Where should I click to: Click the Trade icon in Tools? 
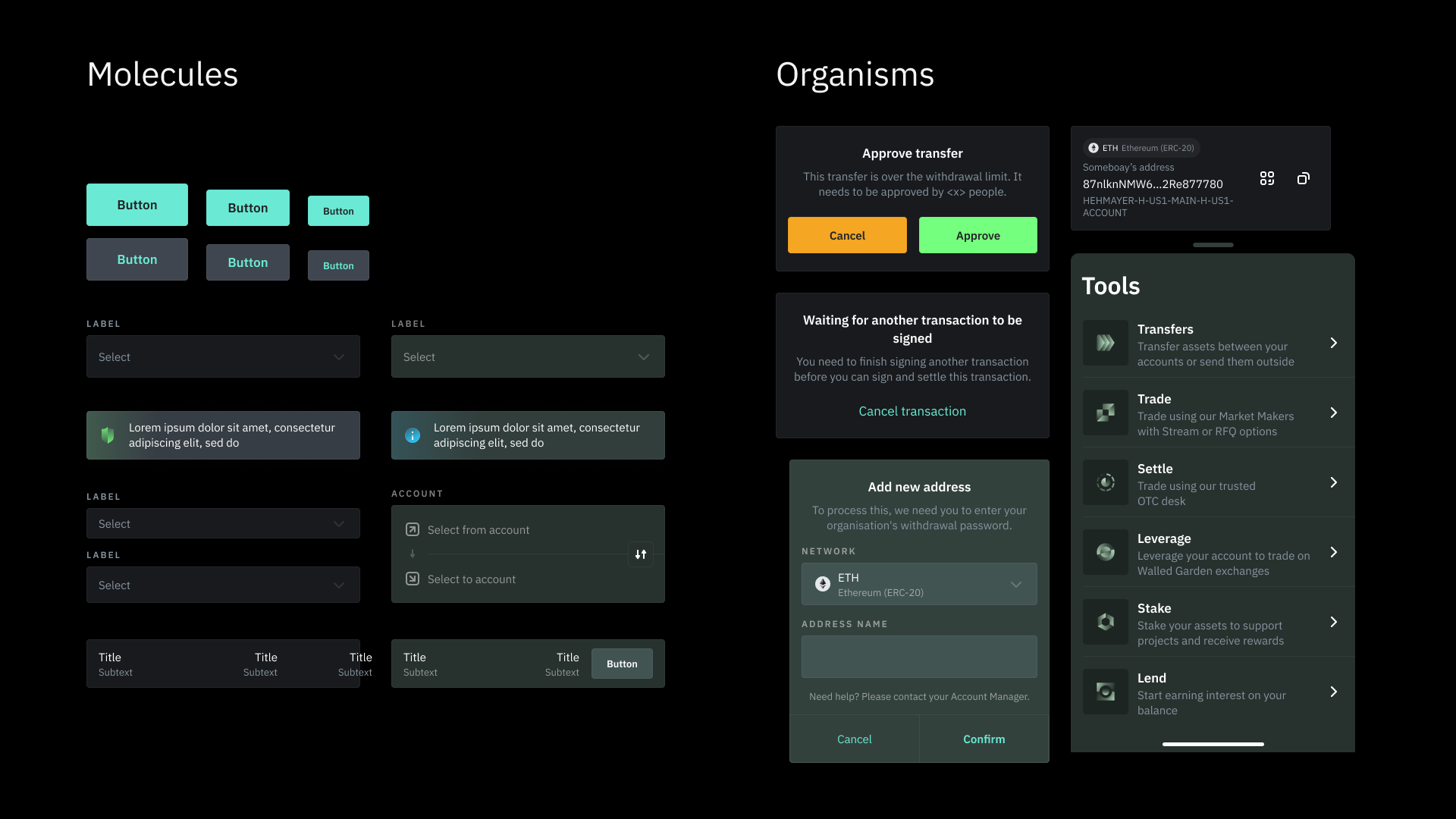(1106, 413)
